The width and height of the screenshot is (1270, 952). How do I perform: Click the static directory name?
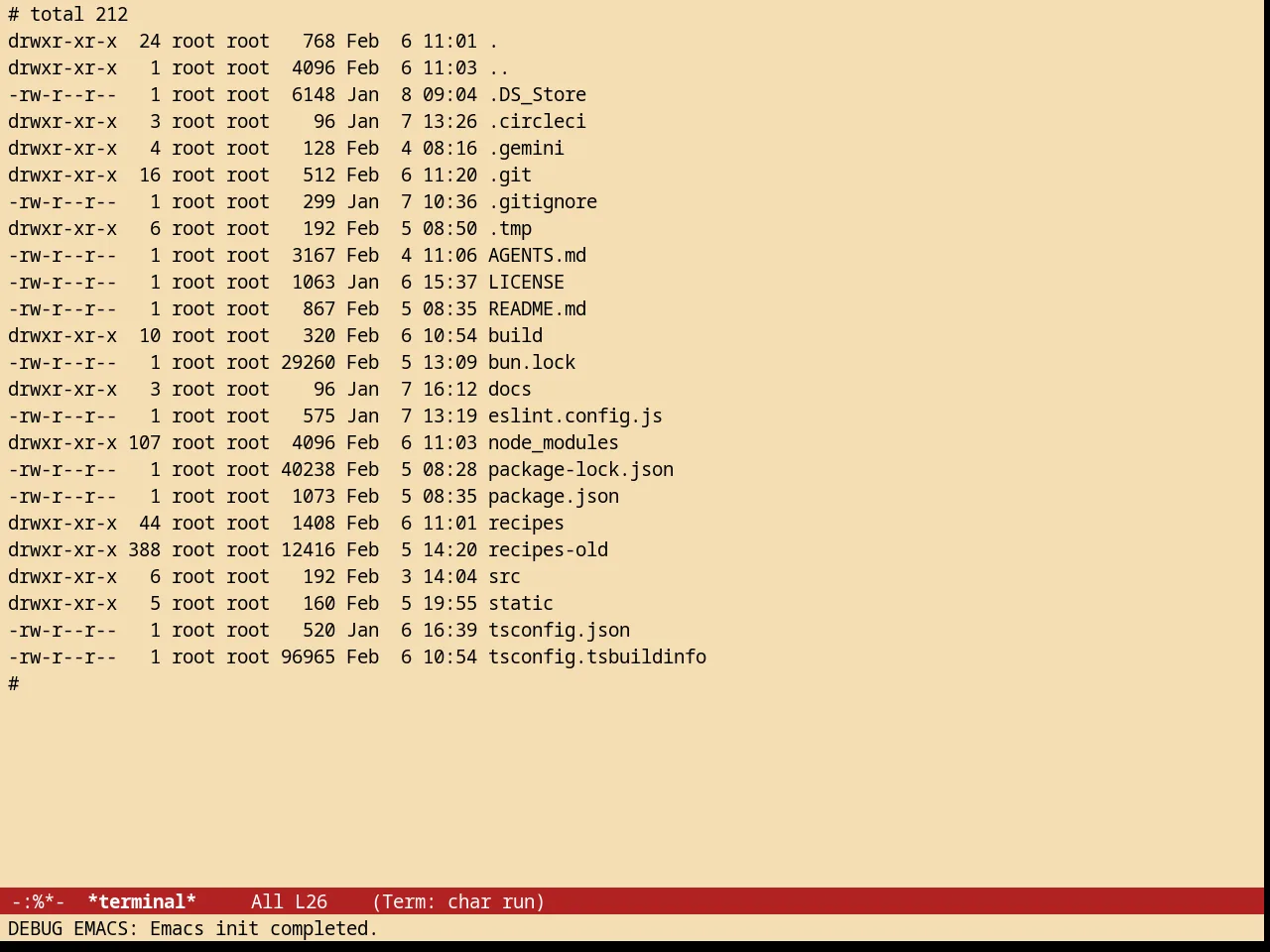[x=521, y=603]
